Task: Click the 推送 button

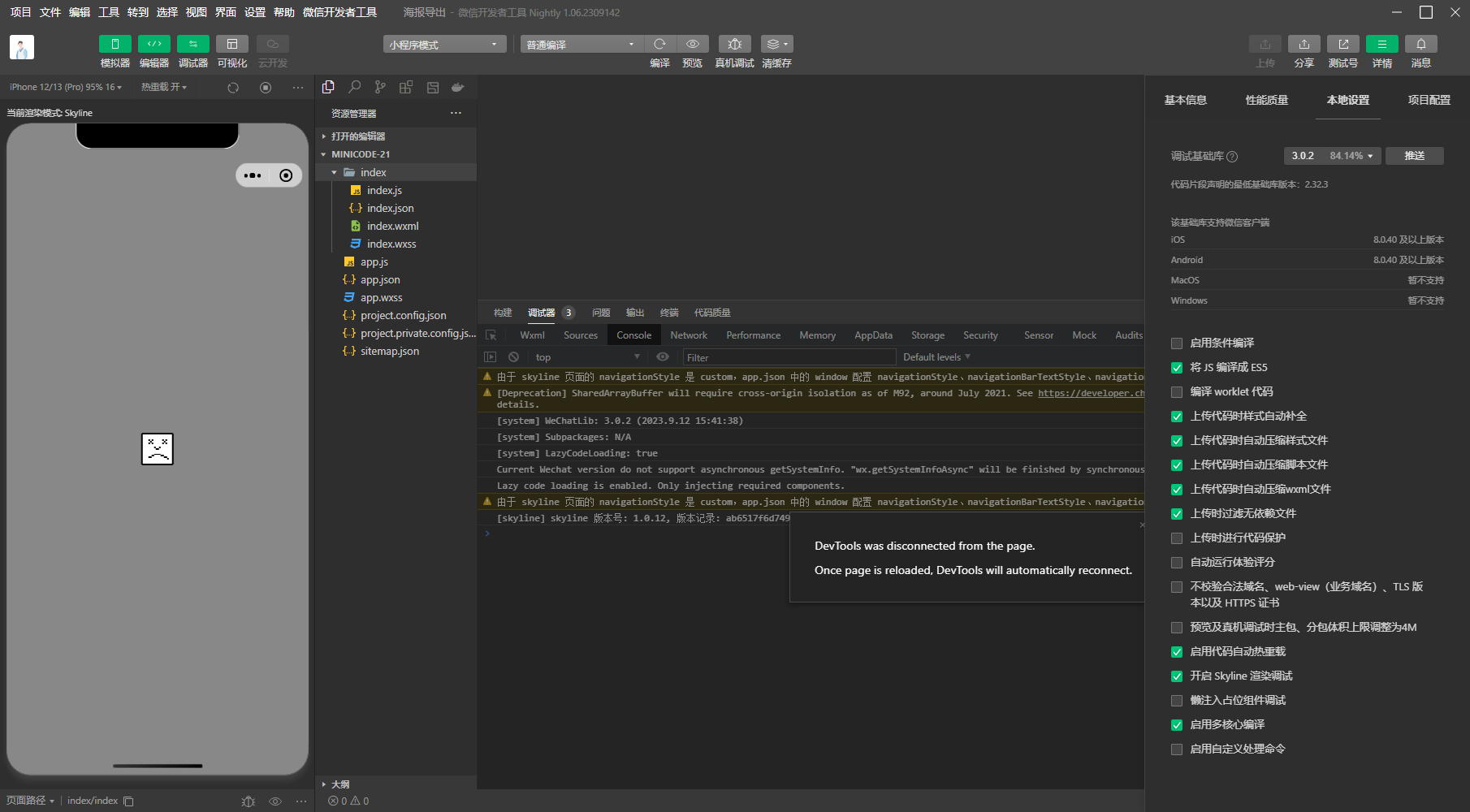Action: (1415, 156)
